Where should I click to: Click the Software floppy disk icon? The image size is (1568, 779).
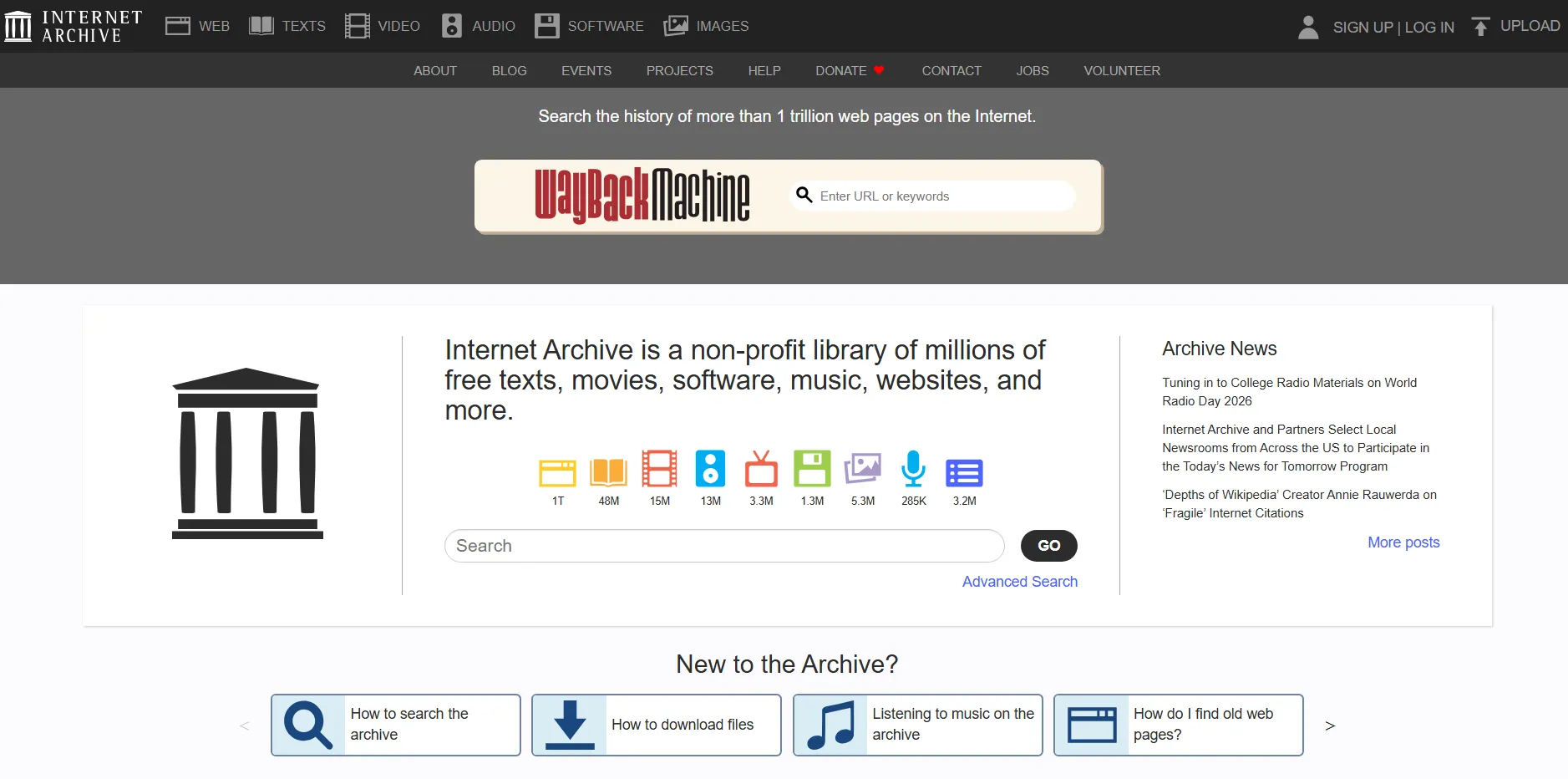pyautogui.click(x=547, y=25)
